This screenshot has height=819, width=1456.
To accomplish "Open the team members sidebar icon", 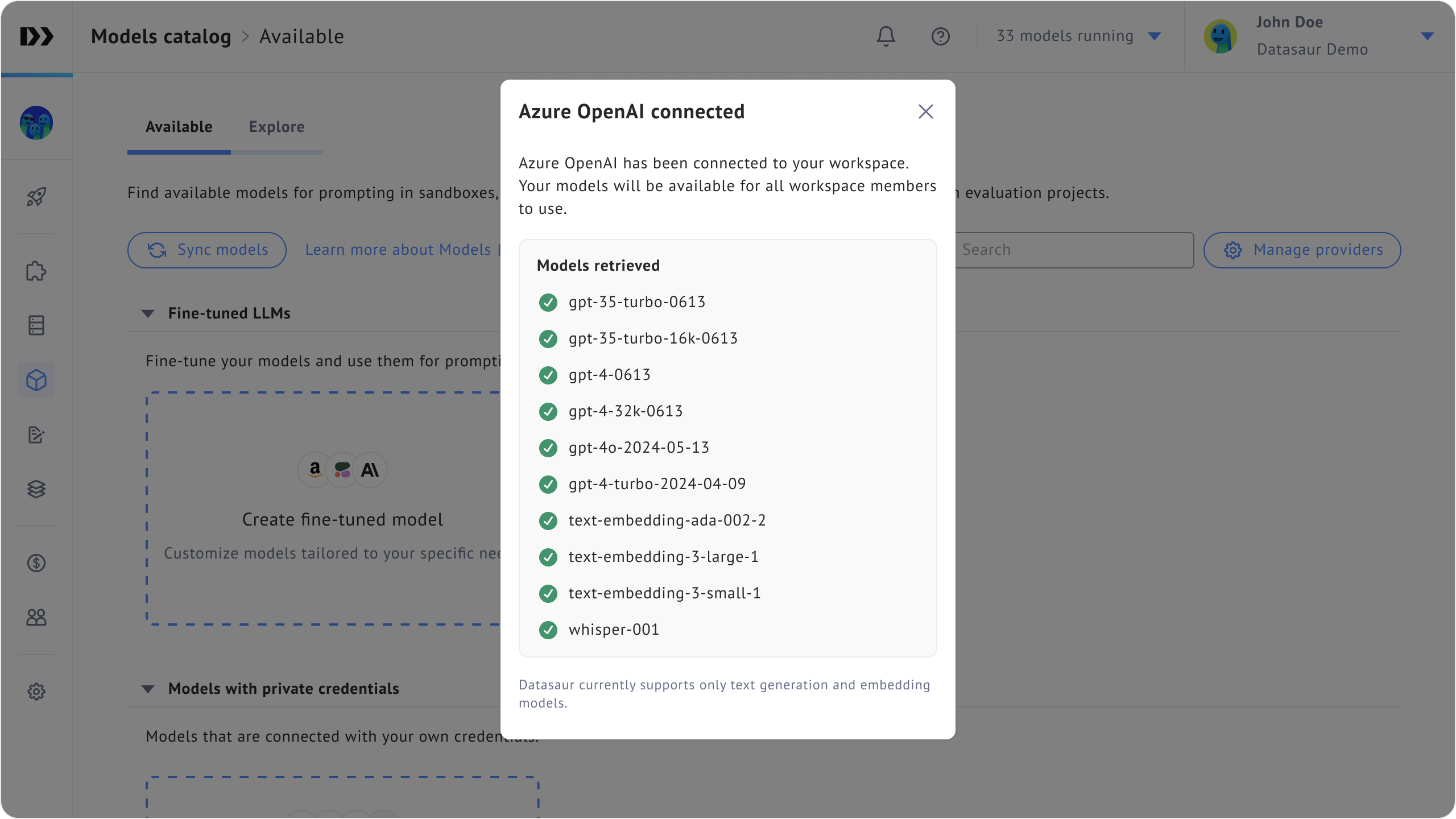I will [36, 617].
